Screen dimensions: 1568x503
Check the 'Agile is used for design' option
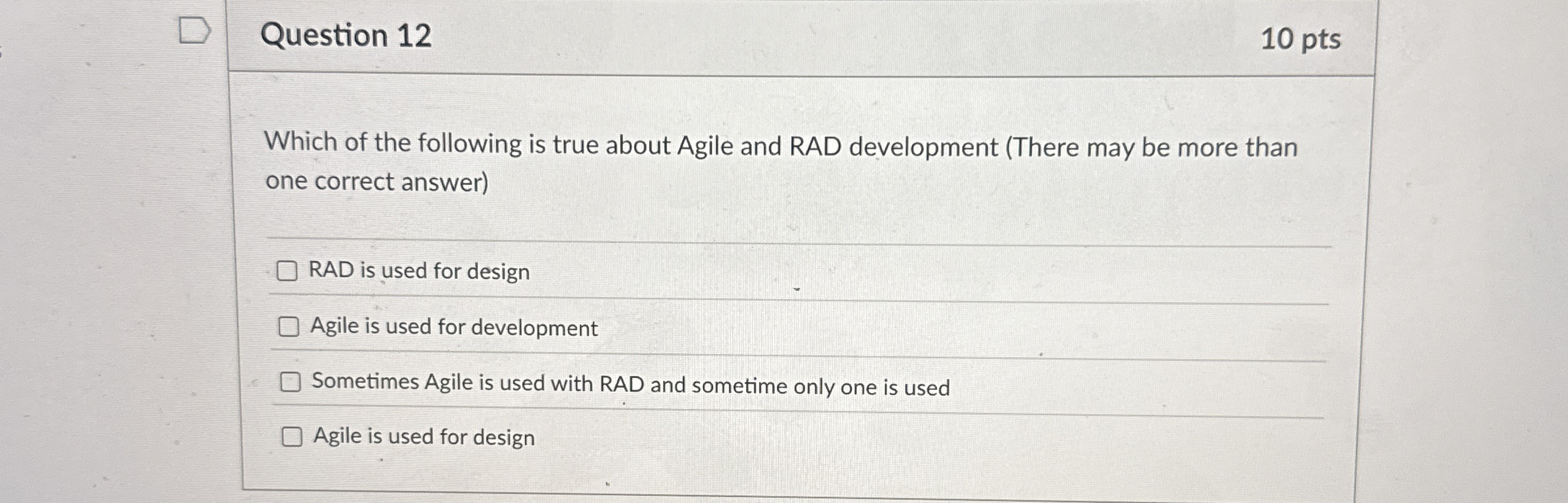293,437
